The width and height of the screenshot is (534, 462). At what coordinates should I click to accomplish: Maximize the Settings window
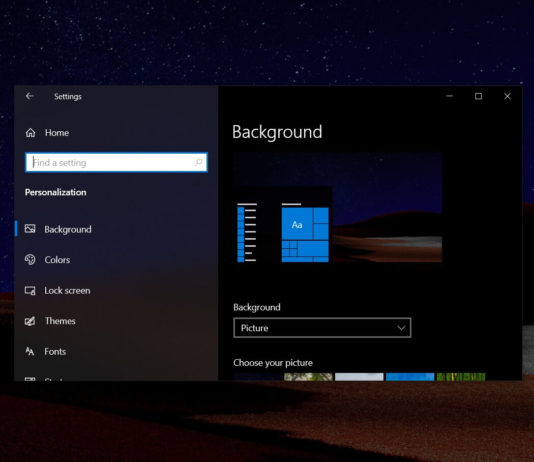pos(478,96)
